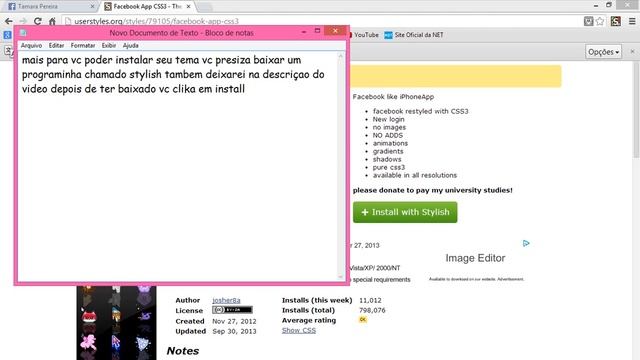Open the Site Oficial da NET bookmark
The height and width of the screenshot is (360, 640).
414,35
